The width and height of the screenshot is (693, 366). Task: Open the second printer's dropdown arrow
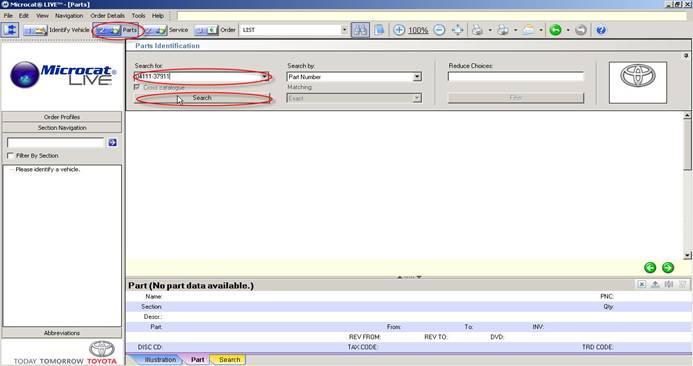click(x=515, y=30)
